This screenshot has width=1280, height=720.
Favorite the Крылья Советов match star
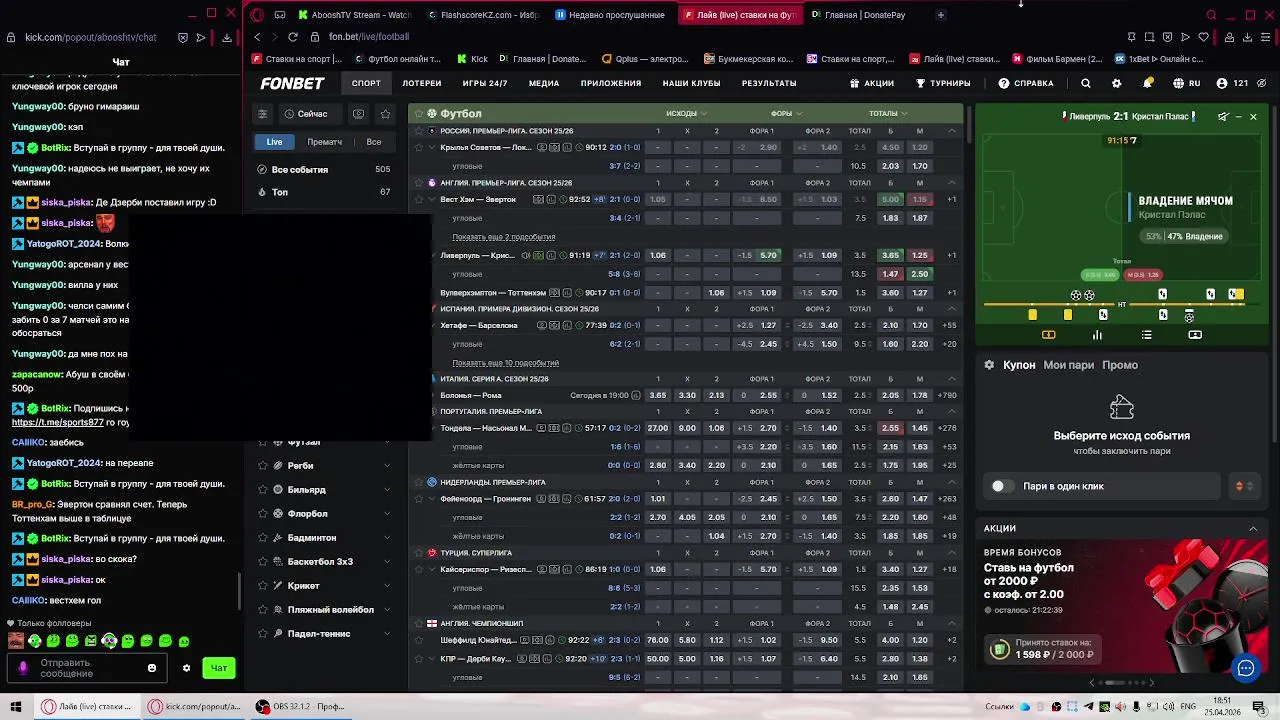point(419,147)
